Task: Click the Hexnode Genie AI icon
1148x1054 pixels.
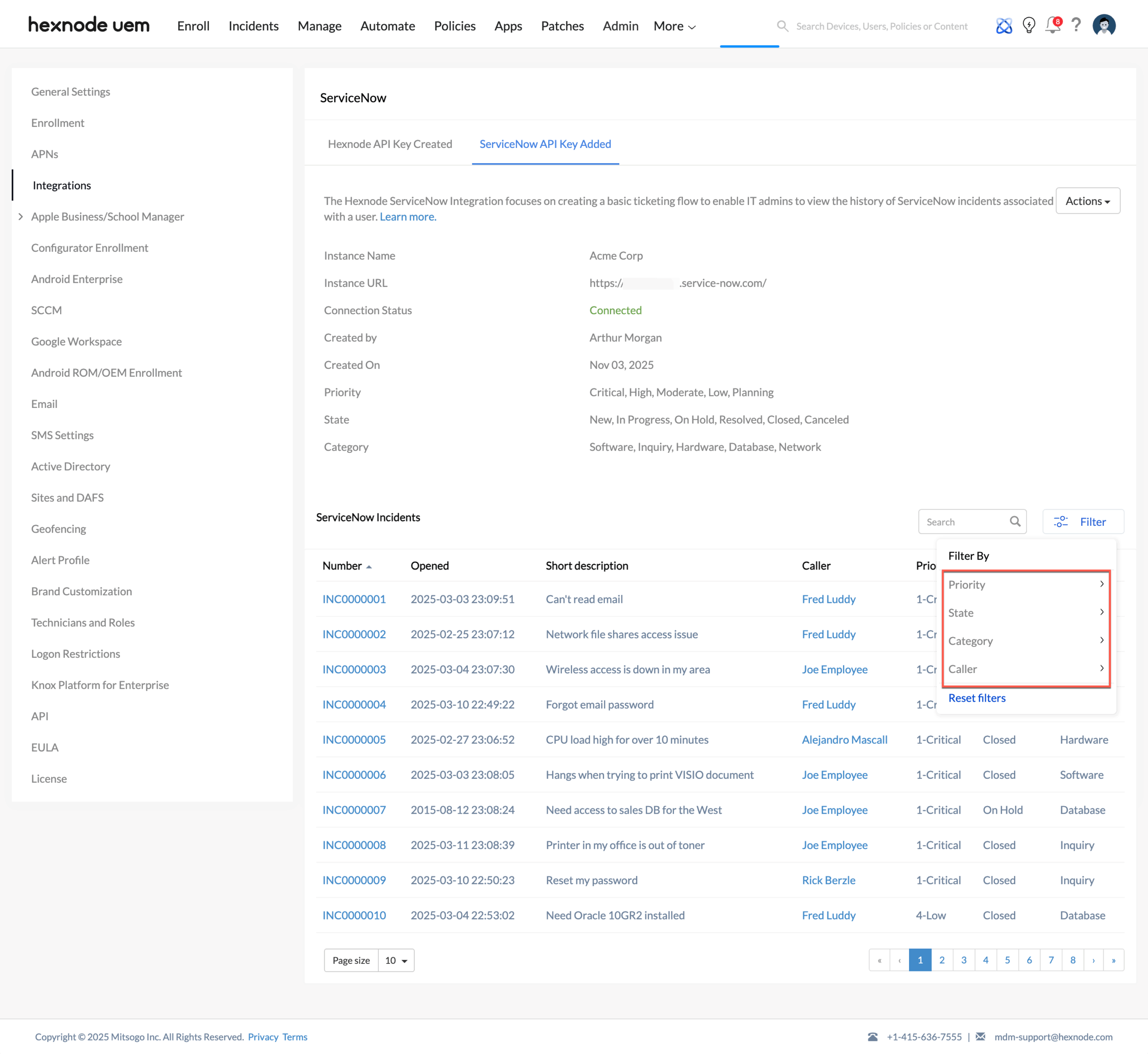Action: coord(1004,26)
